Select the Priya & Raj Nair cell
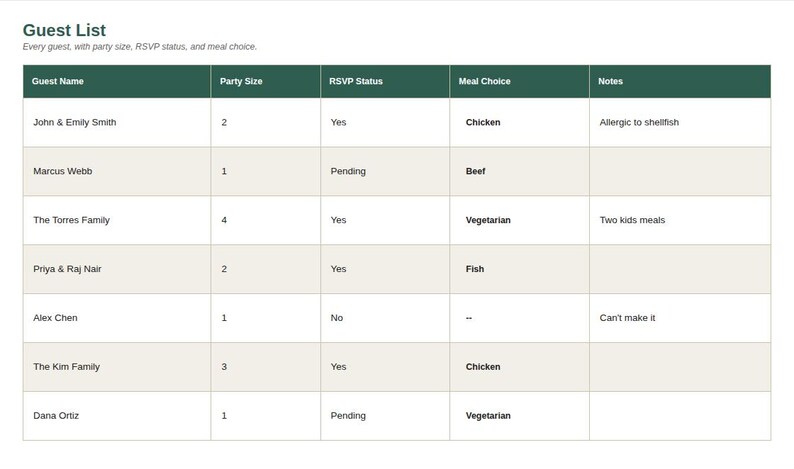794x469 pixels. coord(117,269)
